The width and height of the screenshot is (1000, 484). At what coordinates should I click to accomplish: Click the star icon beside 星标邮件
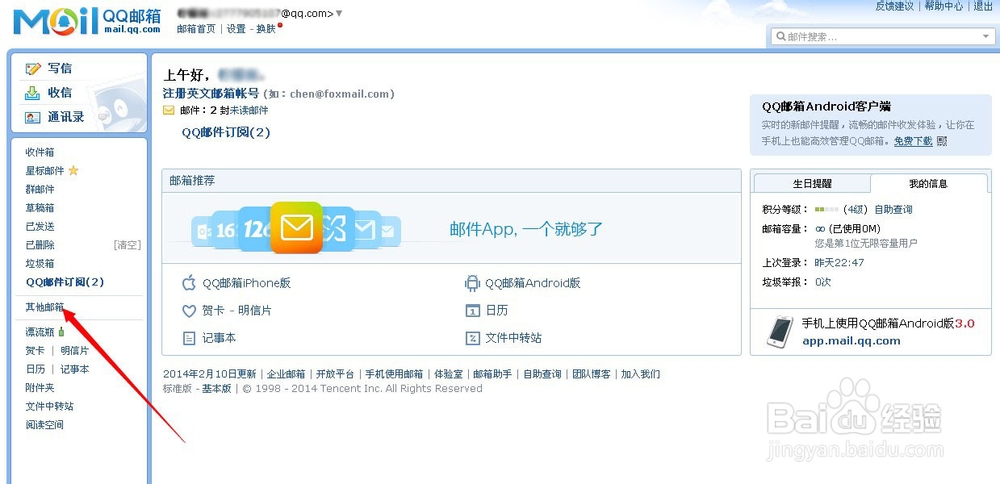point(73,170)
